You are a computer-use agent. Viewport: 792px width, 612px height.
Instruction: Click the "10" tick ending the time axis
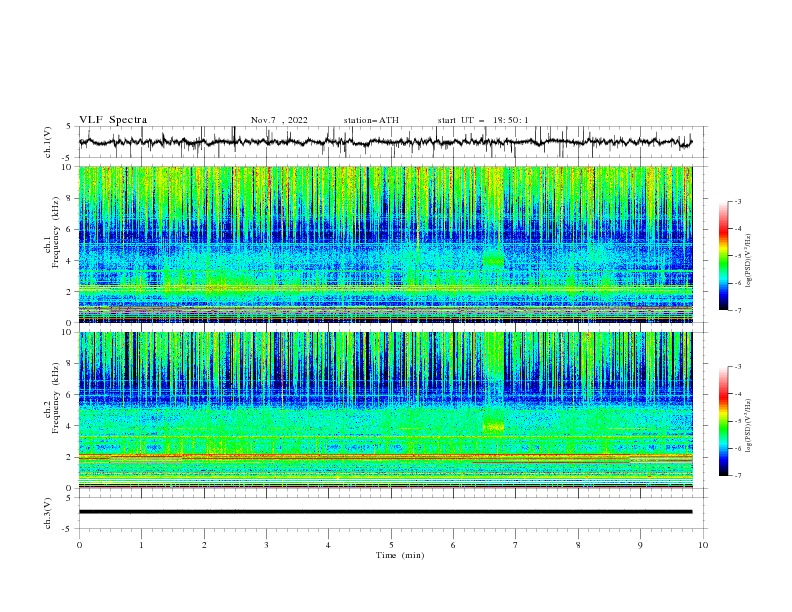click(x=703, y=545)
